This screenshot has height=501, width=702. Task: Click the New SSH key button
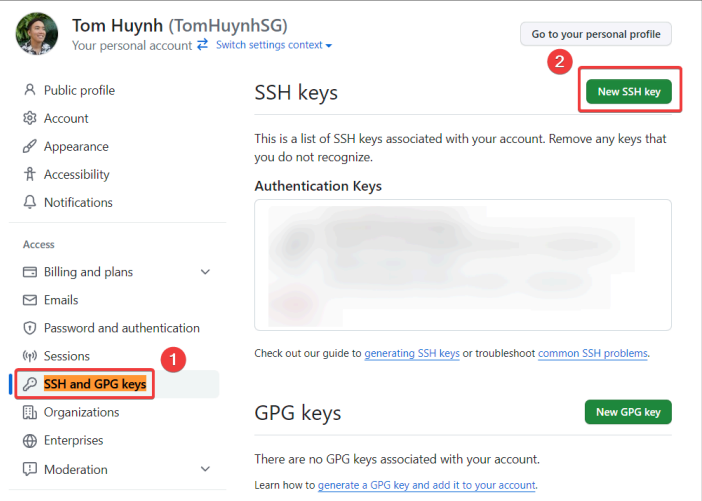click(x=629, y=91)
